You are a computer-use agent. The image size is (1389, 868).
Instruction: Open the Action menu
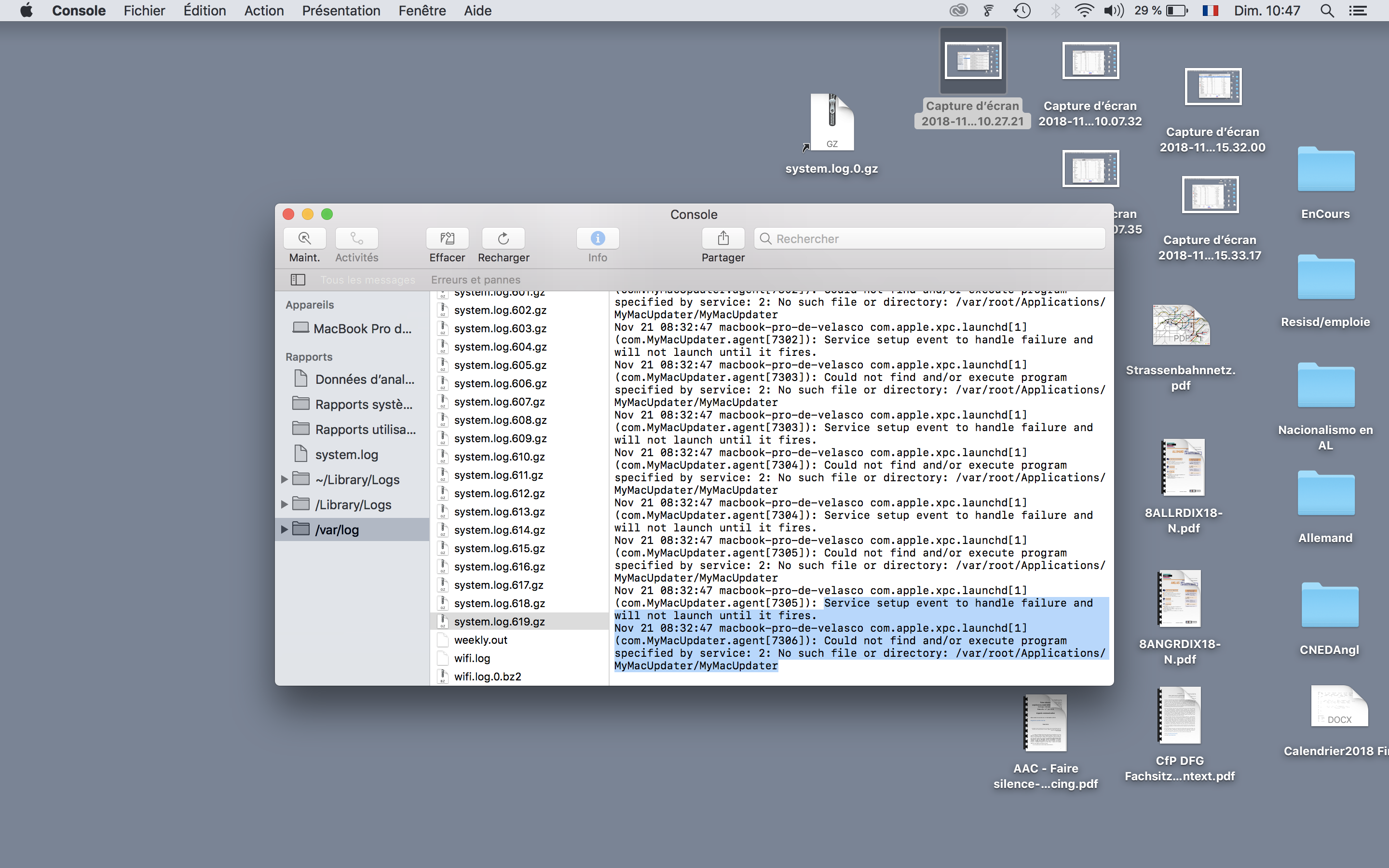tap(263, 11)
